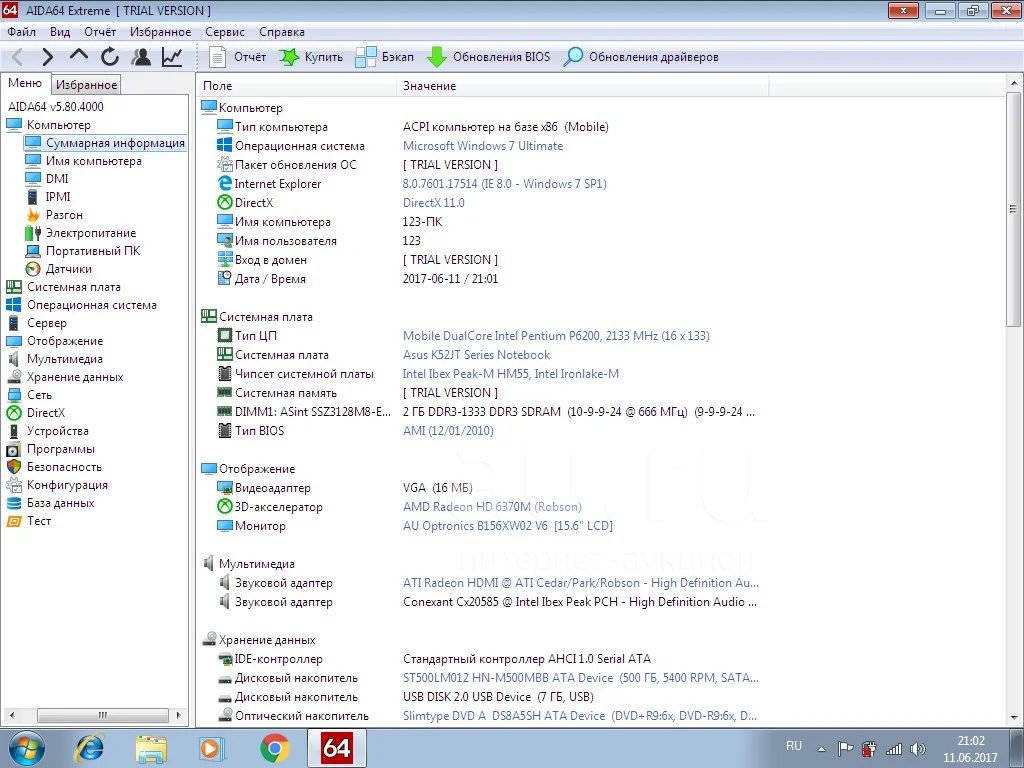The width and height of the screenshot is (1024, 768).
Task: Open Обновления драйверов toolbar button
Action: (641, 57)
